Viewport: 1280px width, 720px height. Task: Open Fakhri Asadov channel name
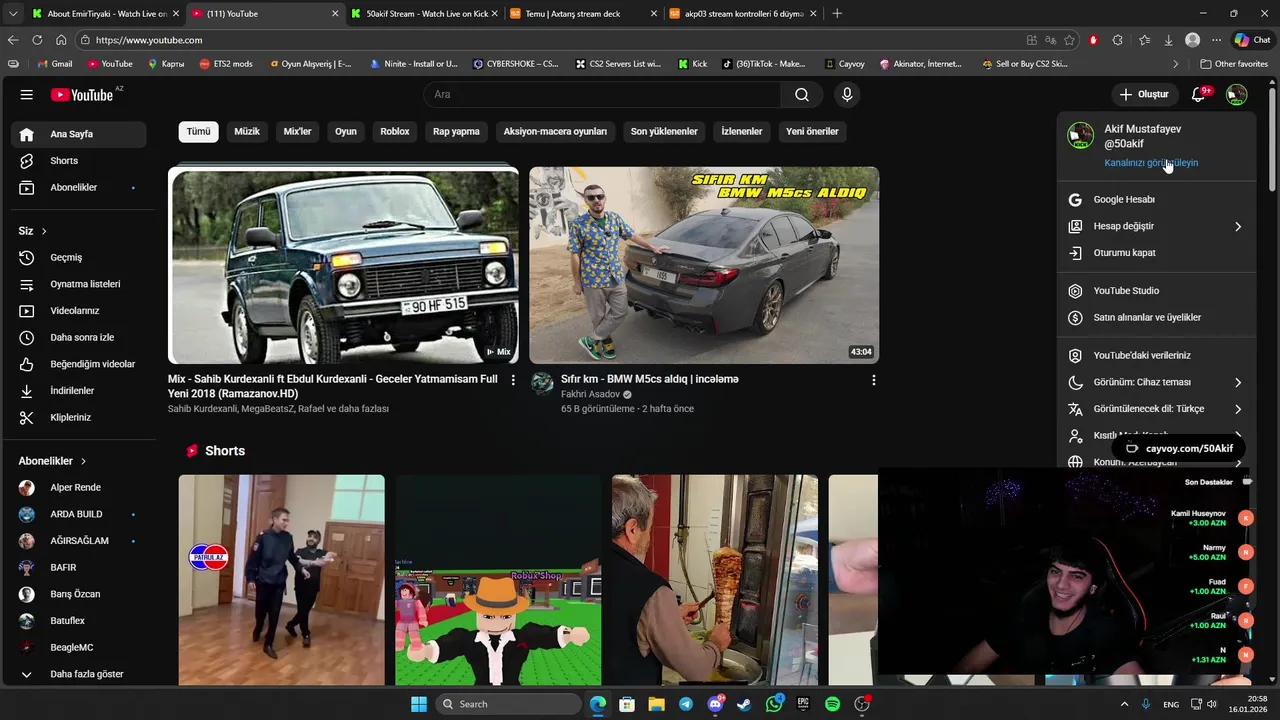(590, 394)
